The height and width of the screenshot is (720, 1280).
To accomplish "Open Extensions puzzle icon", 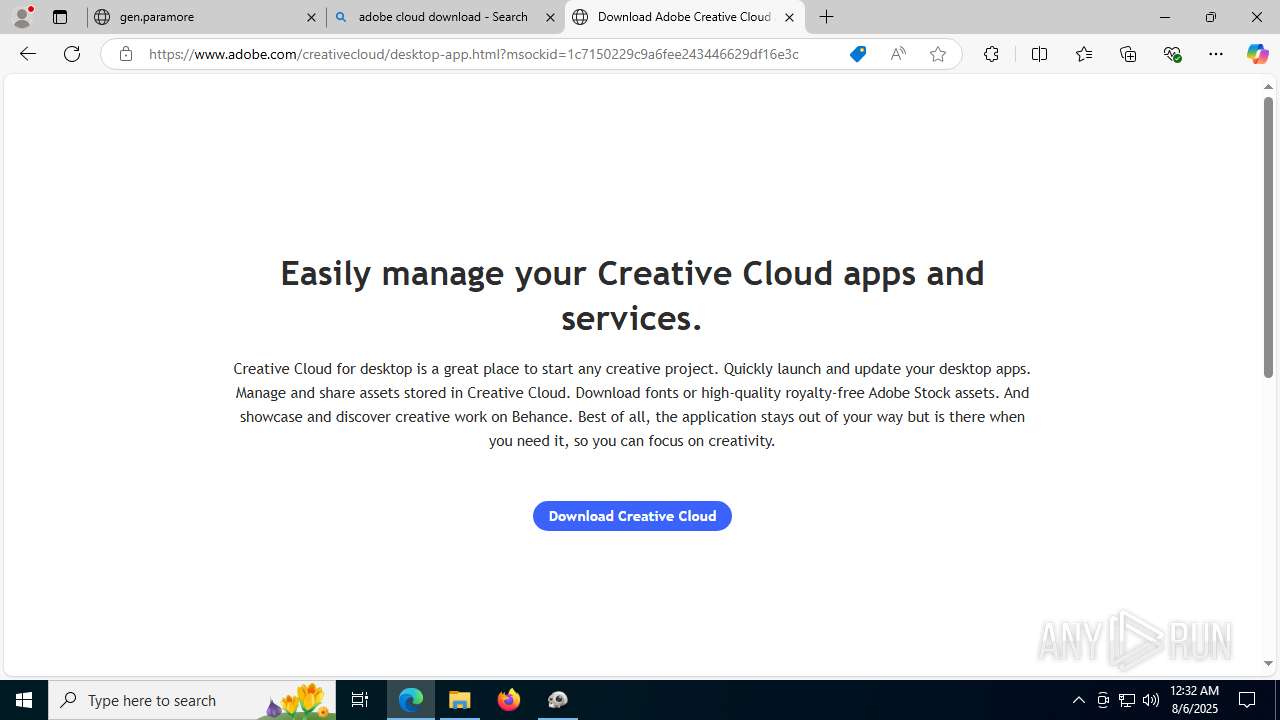I will click(991, 54).
